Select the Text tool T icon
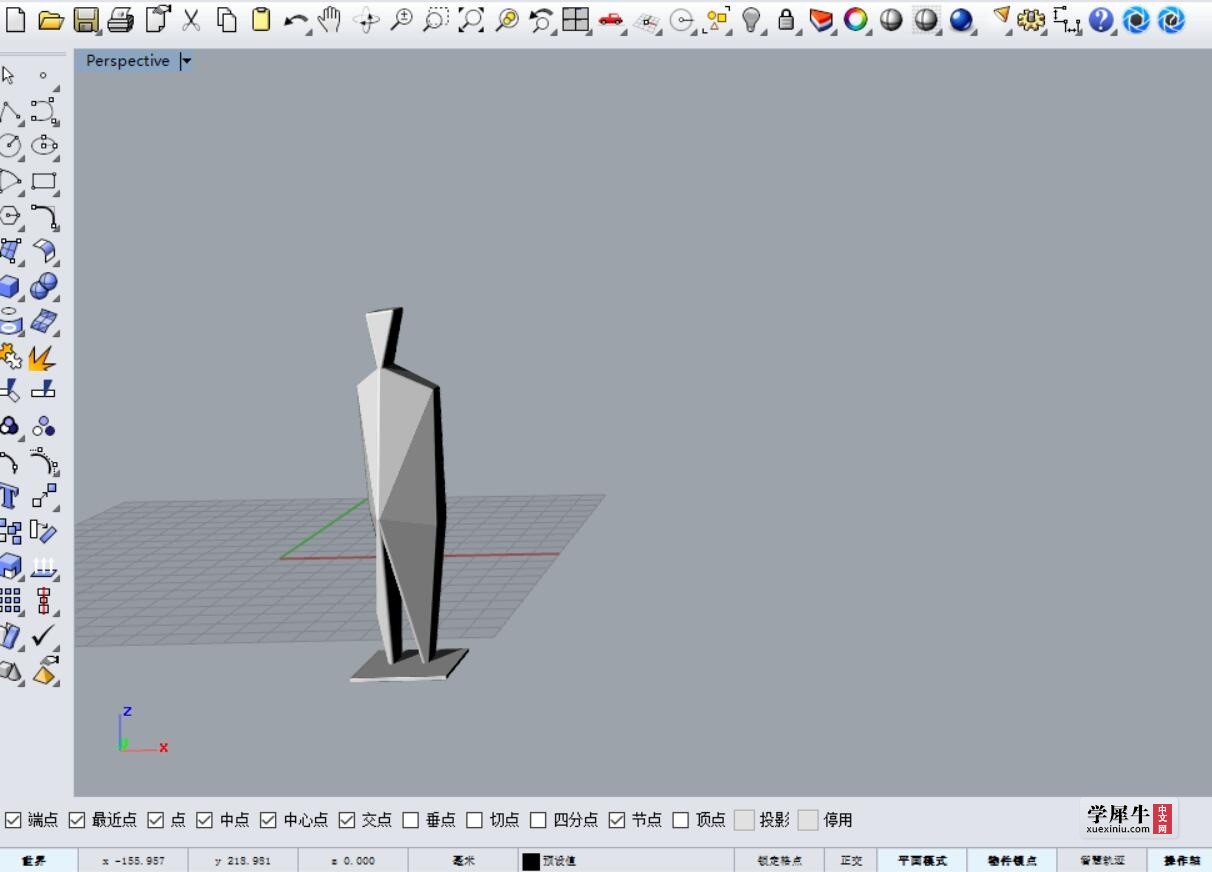The image size is (1212, 872). pos(9,496)
